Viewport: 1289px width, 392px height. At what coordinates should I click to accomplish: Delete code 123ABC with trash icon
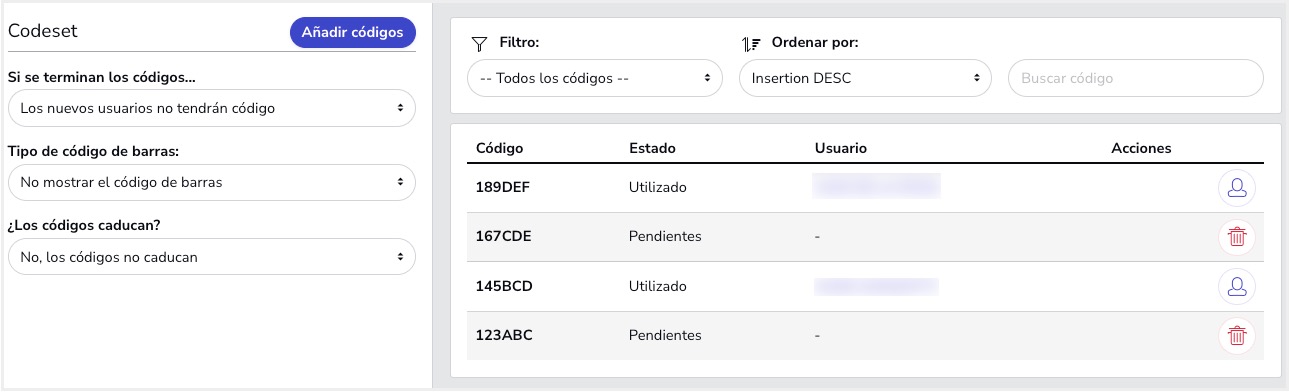coord(1237,336)
